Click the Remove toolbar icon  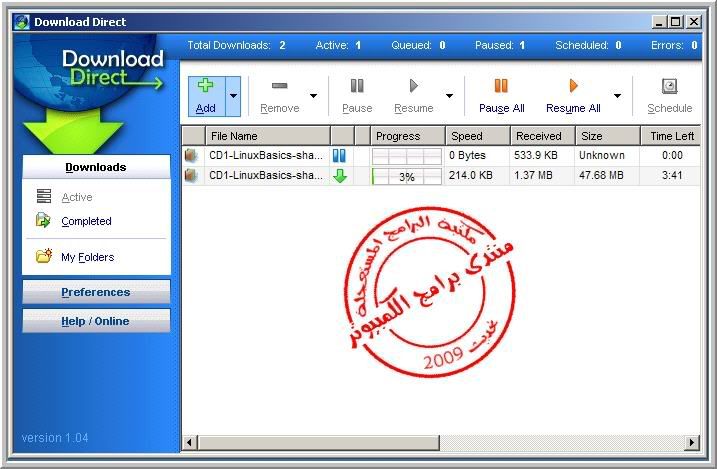pyautogui.click(x=279, y=85)
